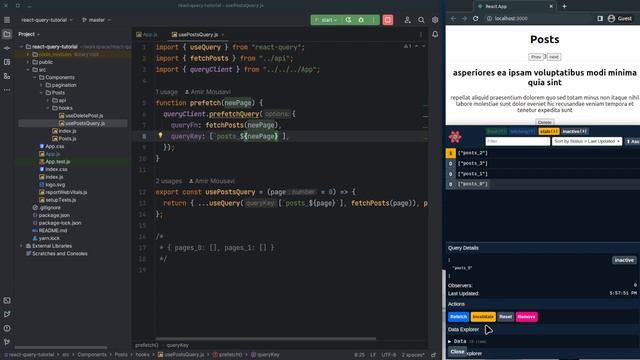The width and height of the screenshot is (640, 360).
Task: Toggle the fresh queries filter badge
Action: pos(496,131)
